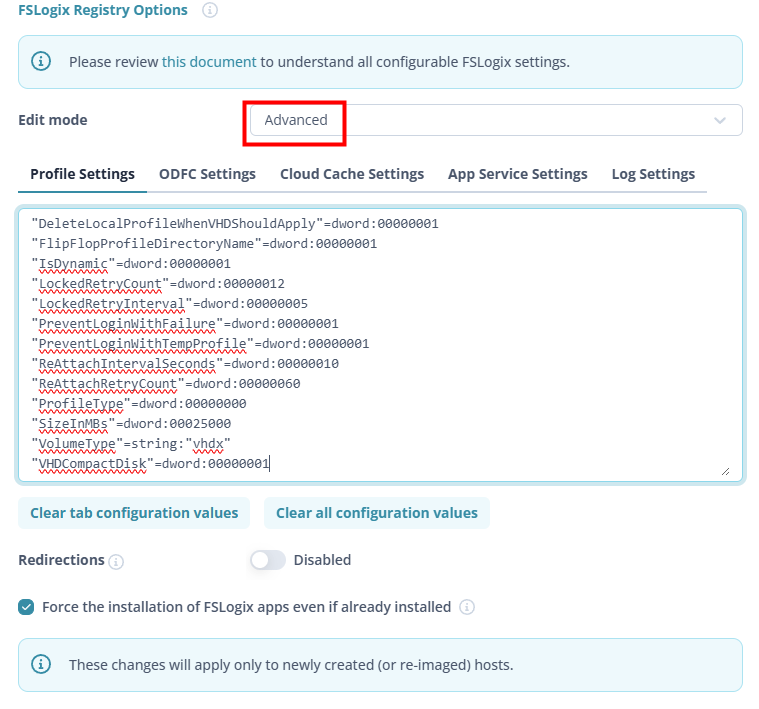Click the IsDynamic registry line

(x=131, y=264)
